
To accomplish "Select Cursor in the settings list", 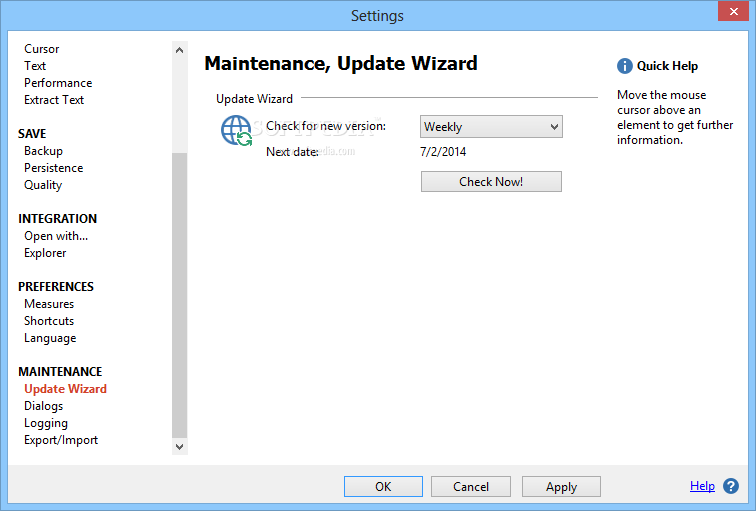I will [41, 49].
